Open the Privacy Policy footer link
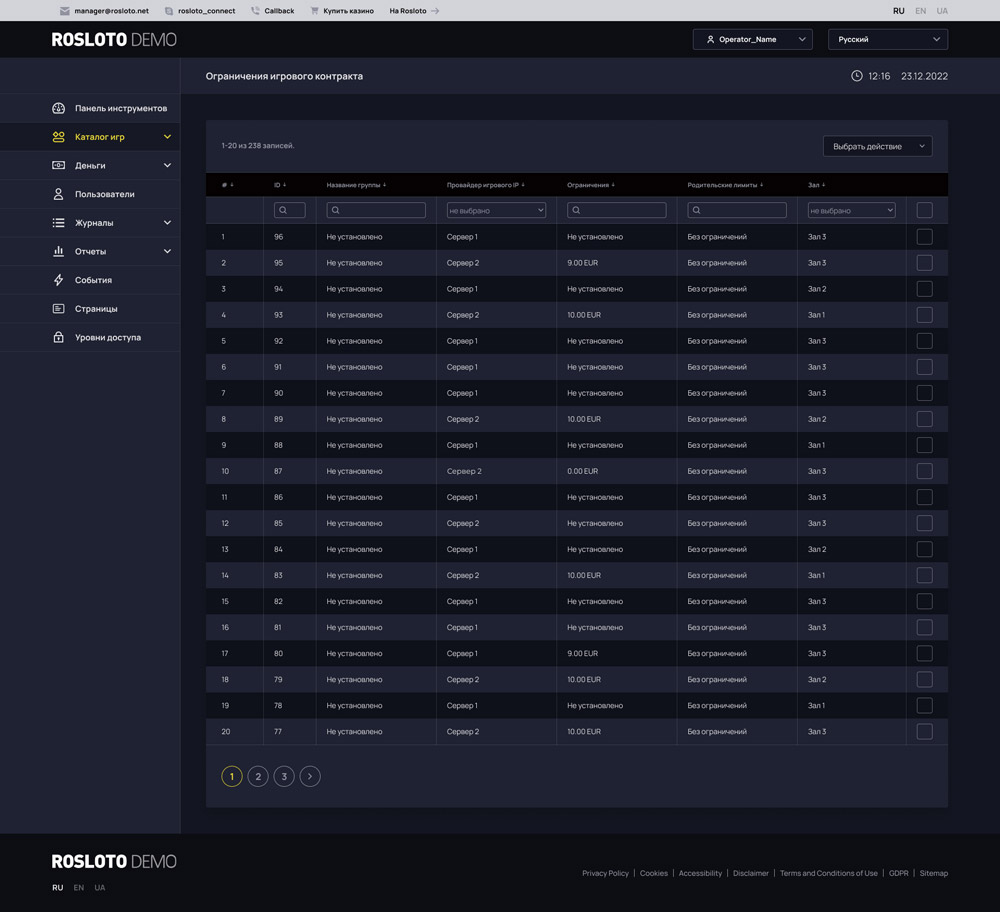 pyautogui.click(x=605, y=873)
